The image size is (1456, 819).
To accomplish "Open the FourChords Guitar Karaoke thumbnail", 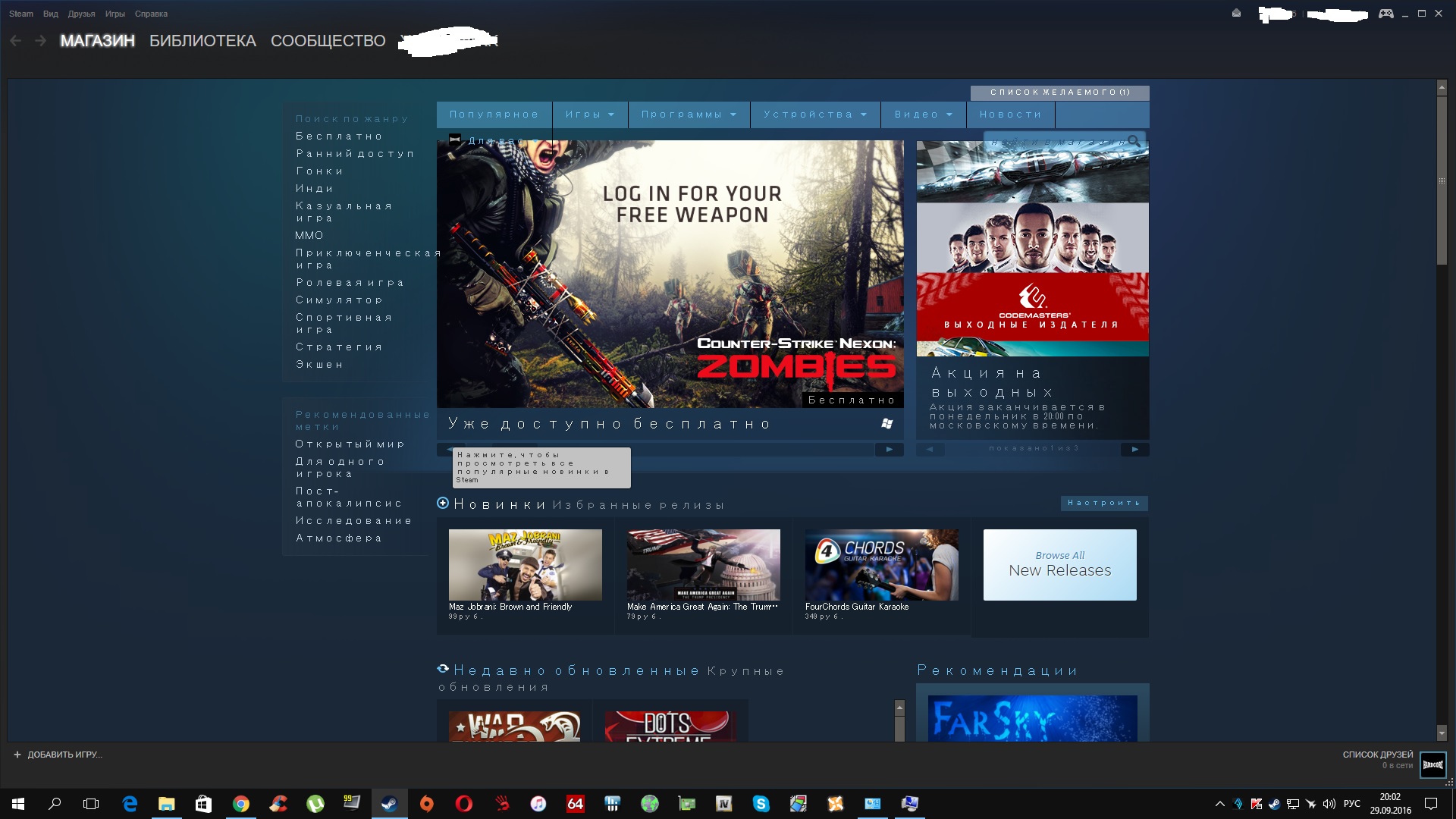I will click(x=881, y=565).
